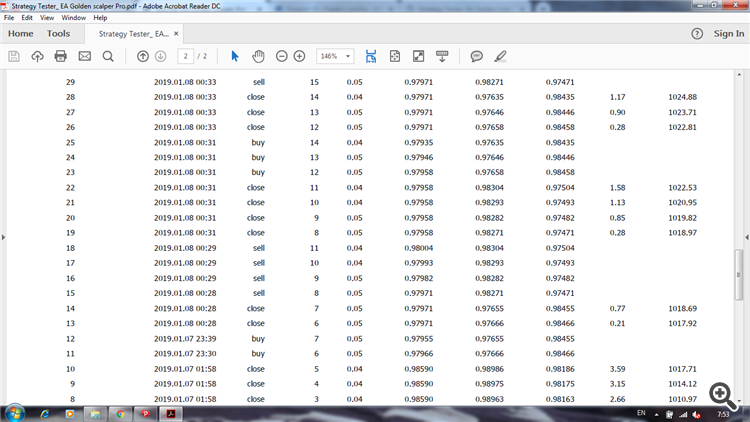Click balance value 1010.97
The image size is (750, 422).
(682, 399)
